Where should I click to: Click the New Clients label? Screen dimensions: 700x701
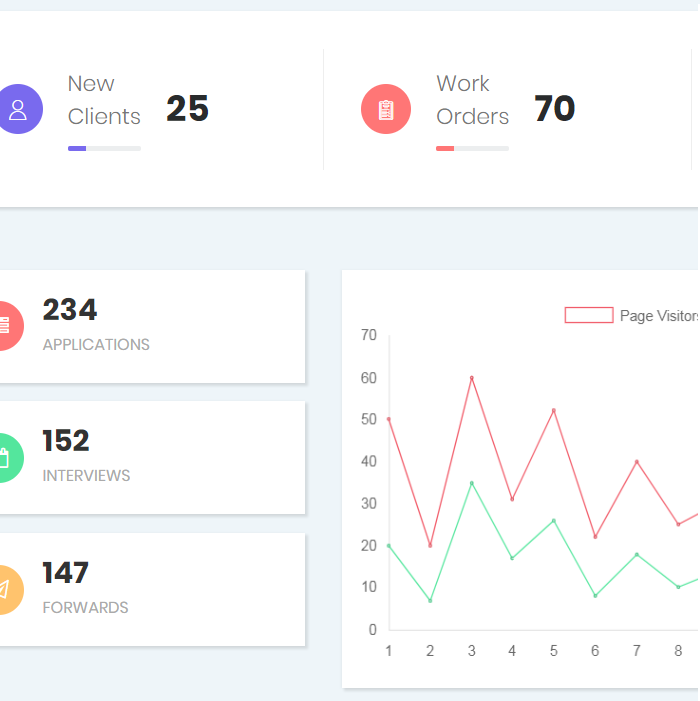tap(104, 100)
